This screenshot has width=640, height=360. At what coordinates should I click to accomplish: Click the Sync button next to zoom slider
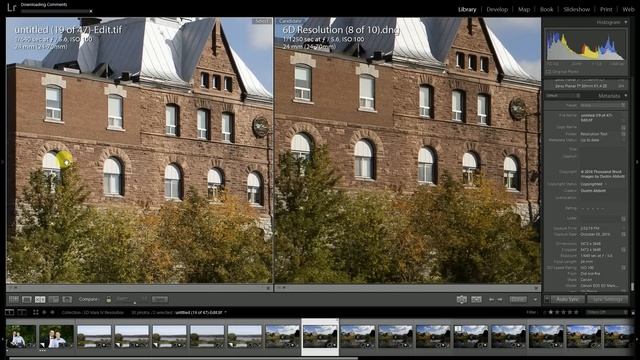(x=160, y=299)
